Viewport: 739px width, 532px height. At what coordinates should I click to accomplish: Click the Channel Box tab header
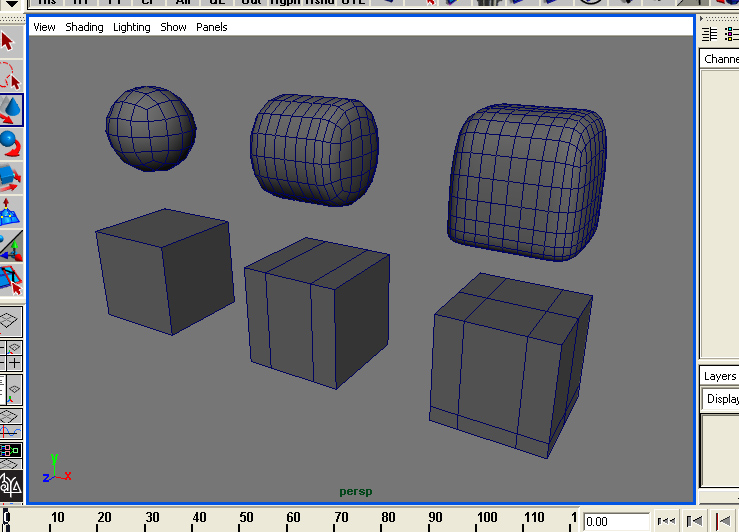tap(719, 59)
